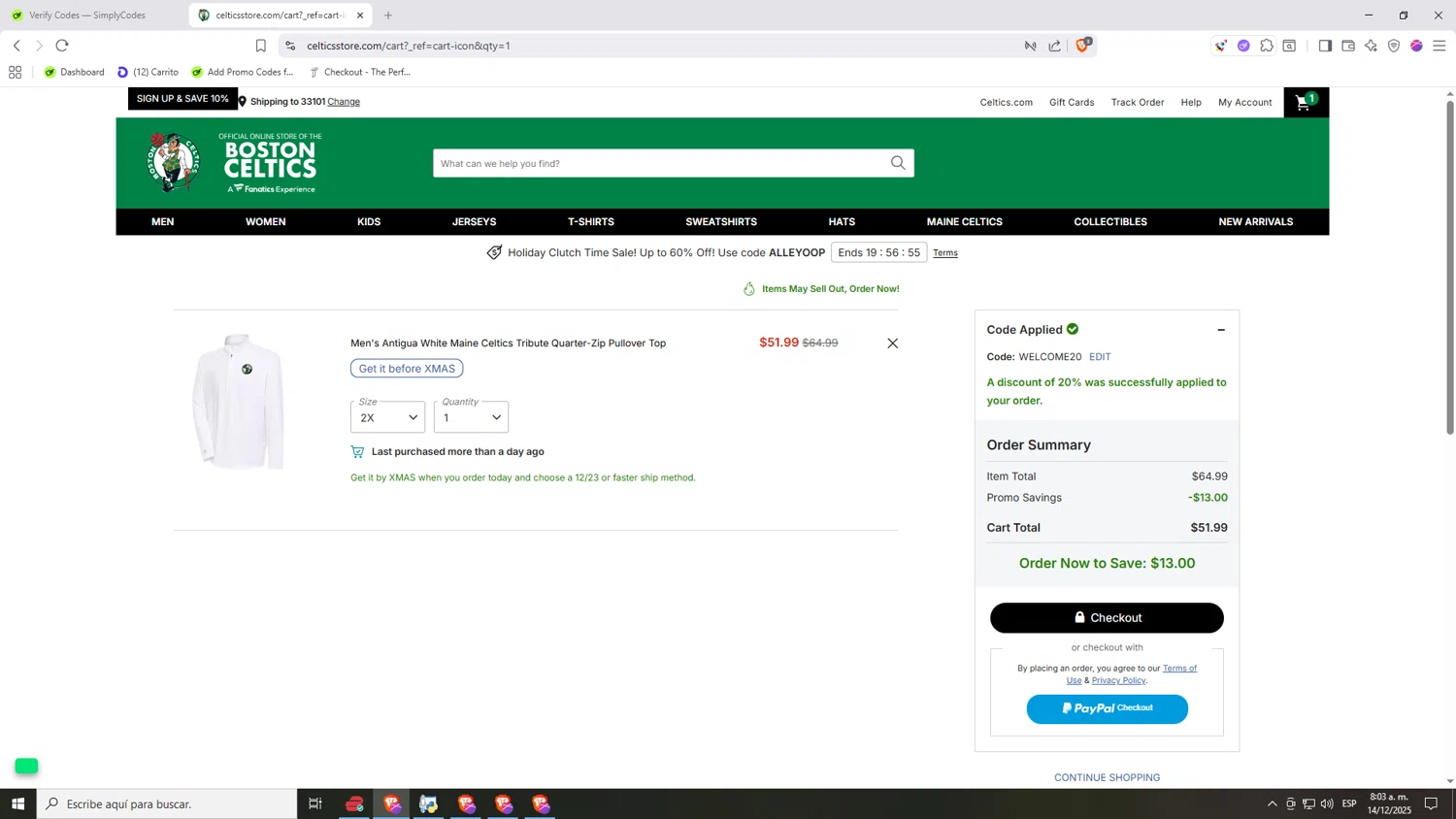Open the Gift Cards link

click(1072, 102)
